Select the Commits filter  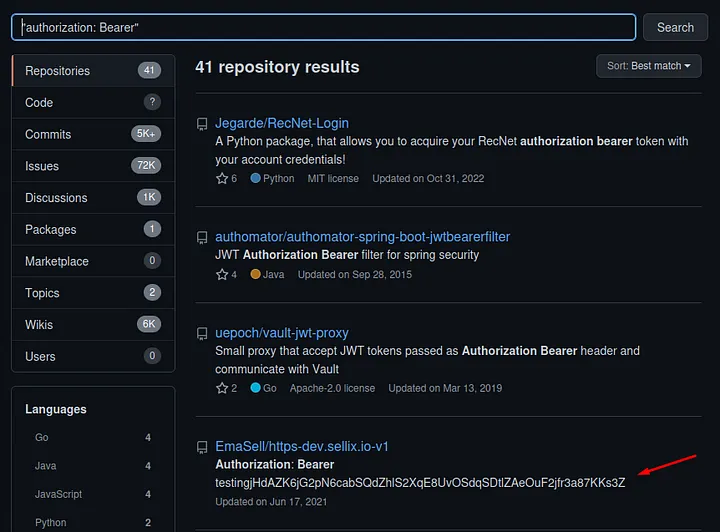coord(93,134)
